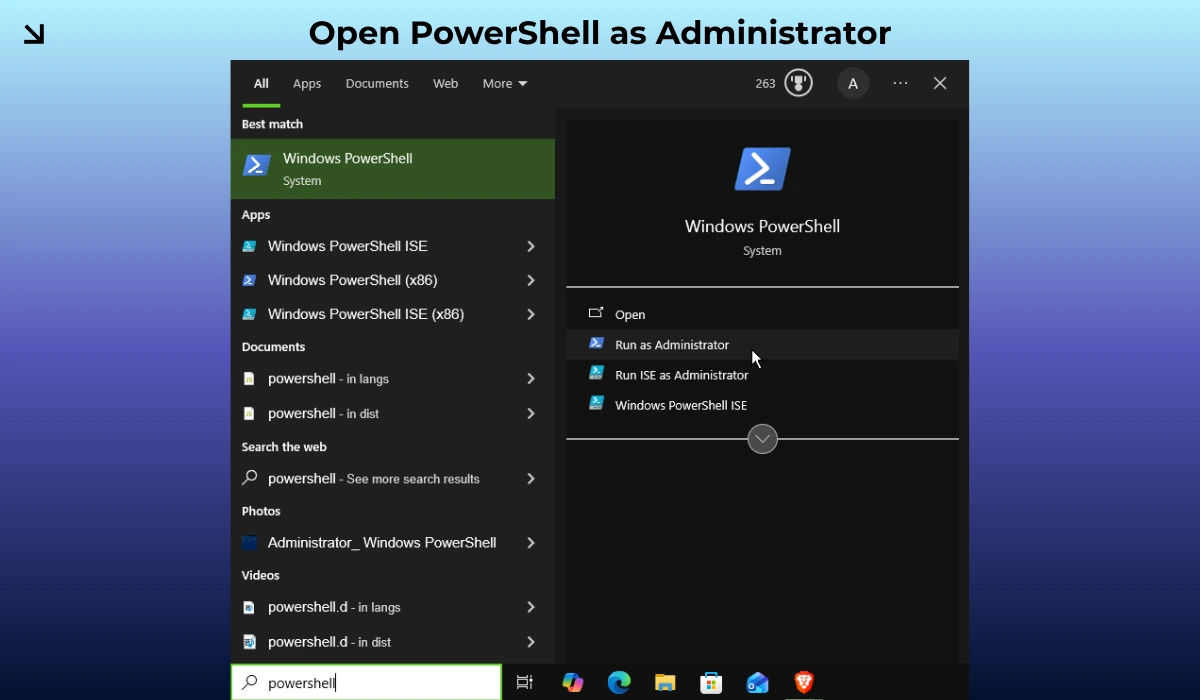Click the large PowerShell logo in the preview pane
Image resolution: width=1200 pixels, height=700 pixels.
pos(762,169)
